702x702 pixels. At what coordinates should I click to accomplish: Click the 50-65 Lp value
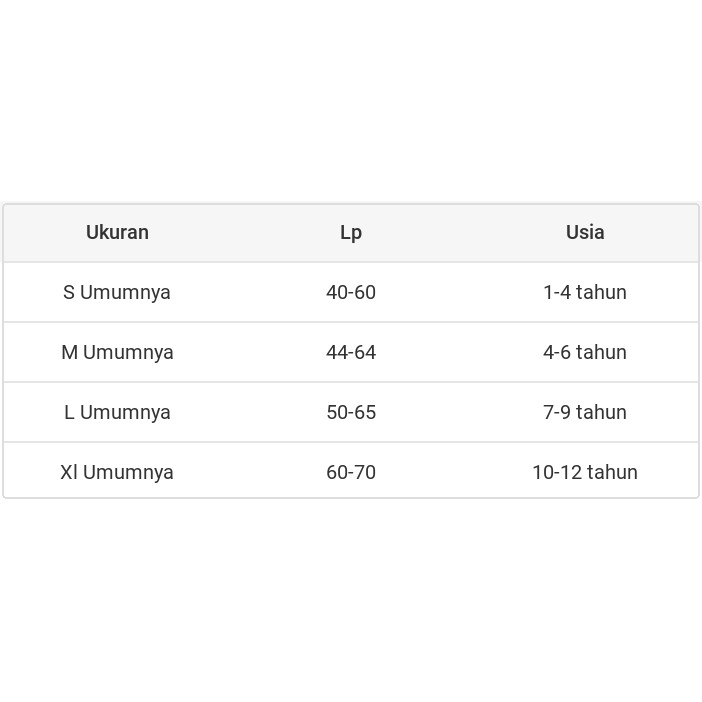351,412
